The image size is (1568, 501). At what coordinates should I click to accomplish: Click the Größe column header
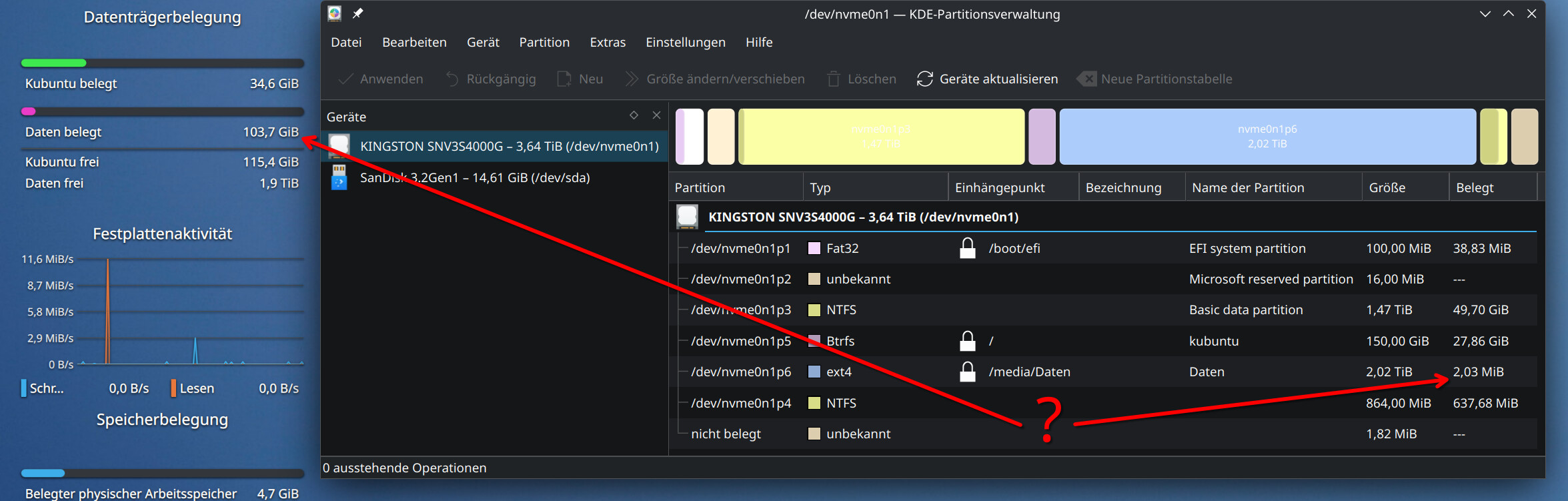(x=1387, y=187)
